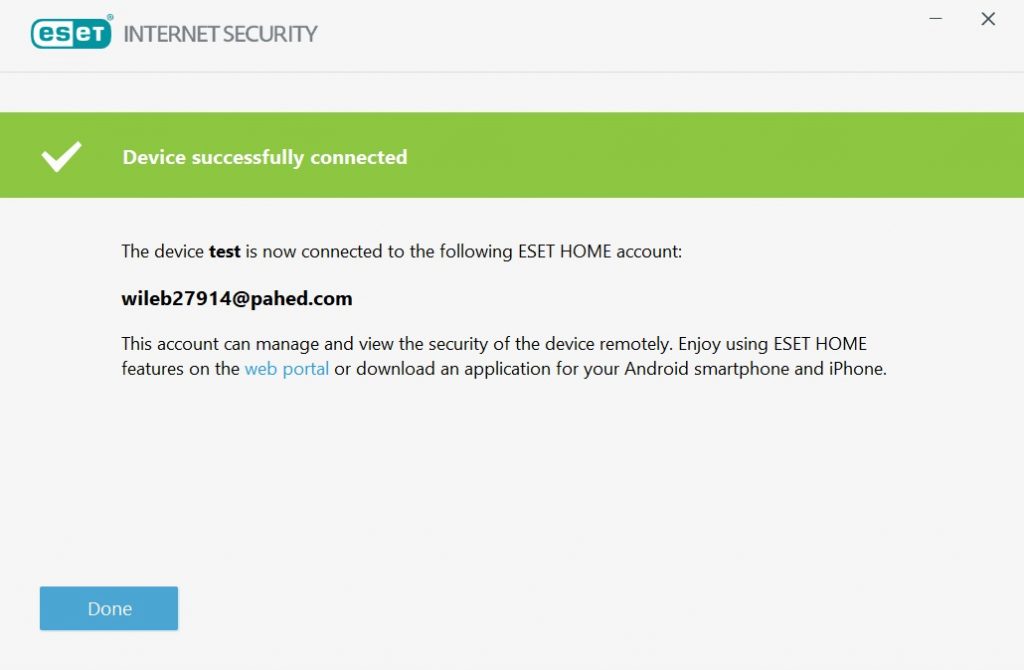This screenshot has width=1024, height=670.
Task: Click the 'ESET HOME account:' text
Action: tap(599, 251)
